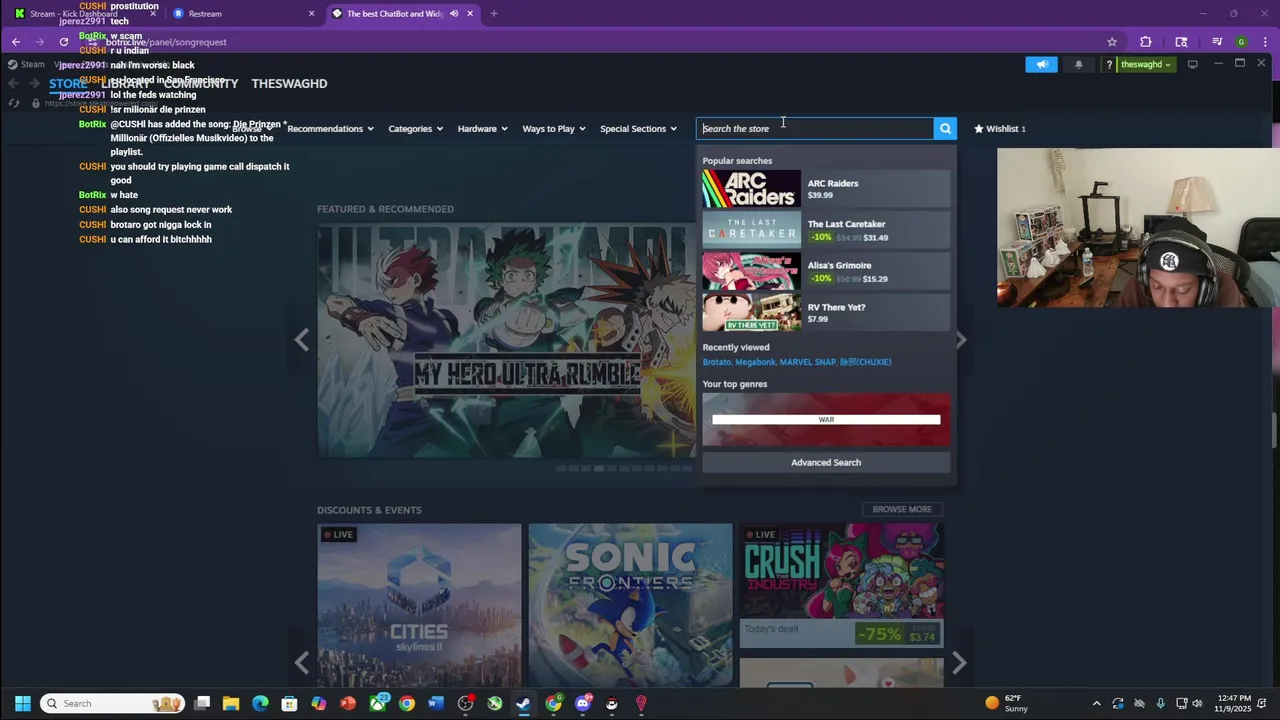Viewport: 1280px width, 720px height.
Task: Open the Cities Skylines II live card
Action: 419,605
